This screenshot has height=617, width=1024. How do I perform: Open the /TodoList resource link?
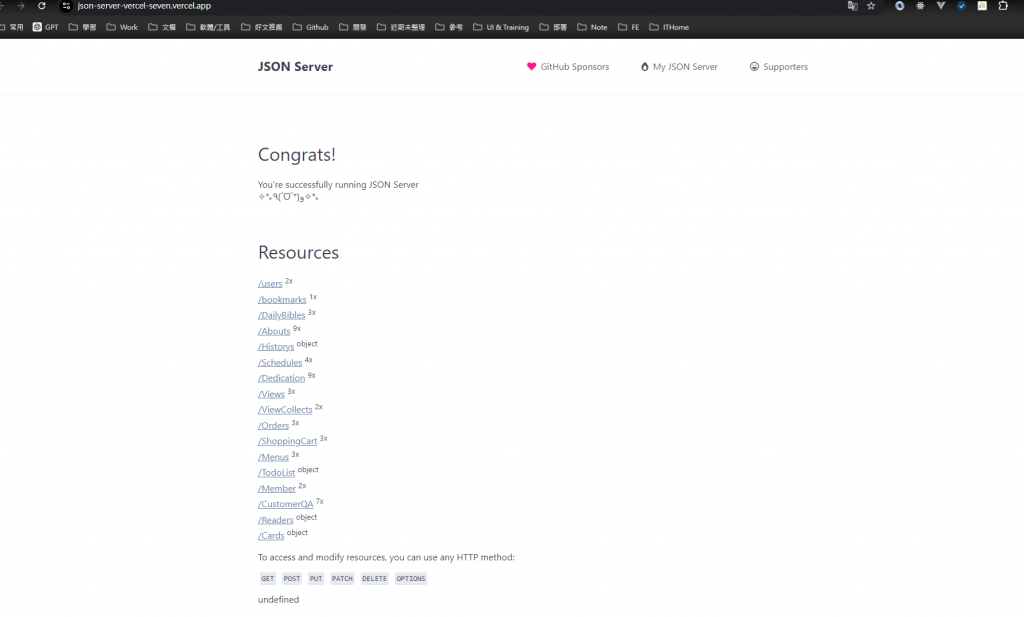click(277, 473)
